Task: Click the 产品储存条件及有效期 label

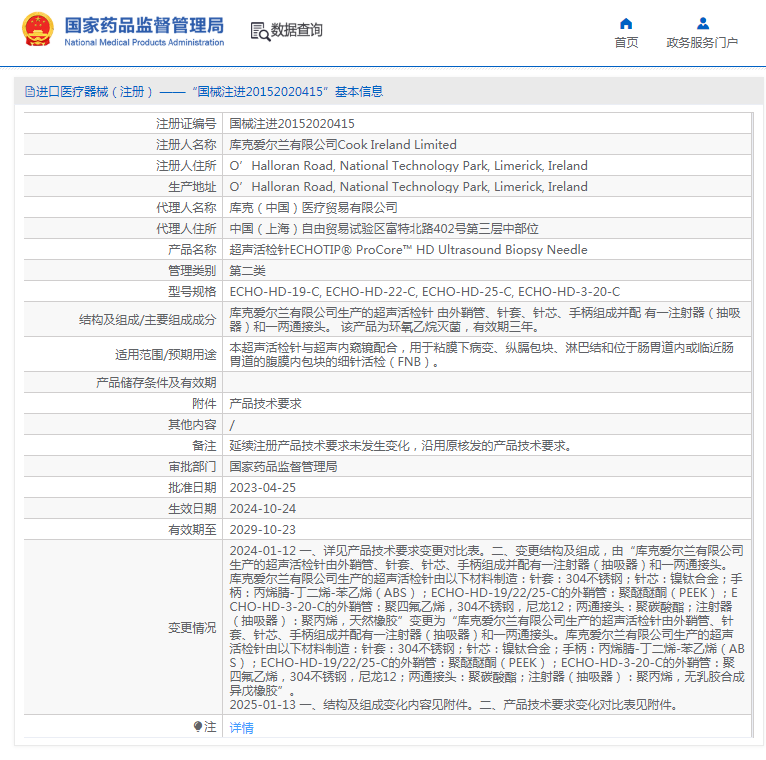Action: (x=156, y=382)
